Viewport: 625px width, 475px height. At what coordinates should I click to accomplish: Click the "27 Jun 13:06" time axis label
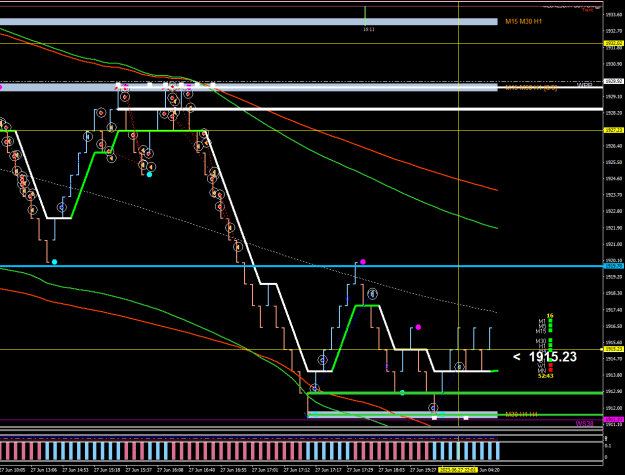(x=44, y=470)
